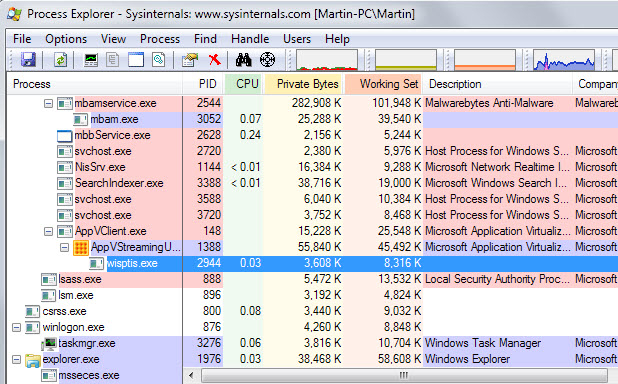Click the Windows Task Manager description
The height and width of the screenshot is (384, 618).
click(483, 343)
